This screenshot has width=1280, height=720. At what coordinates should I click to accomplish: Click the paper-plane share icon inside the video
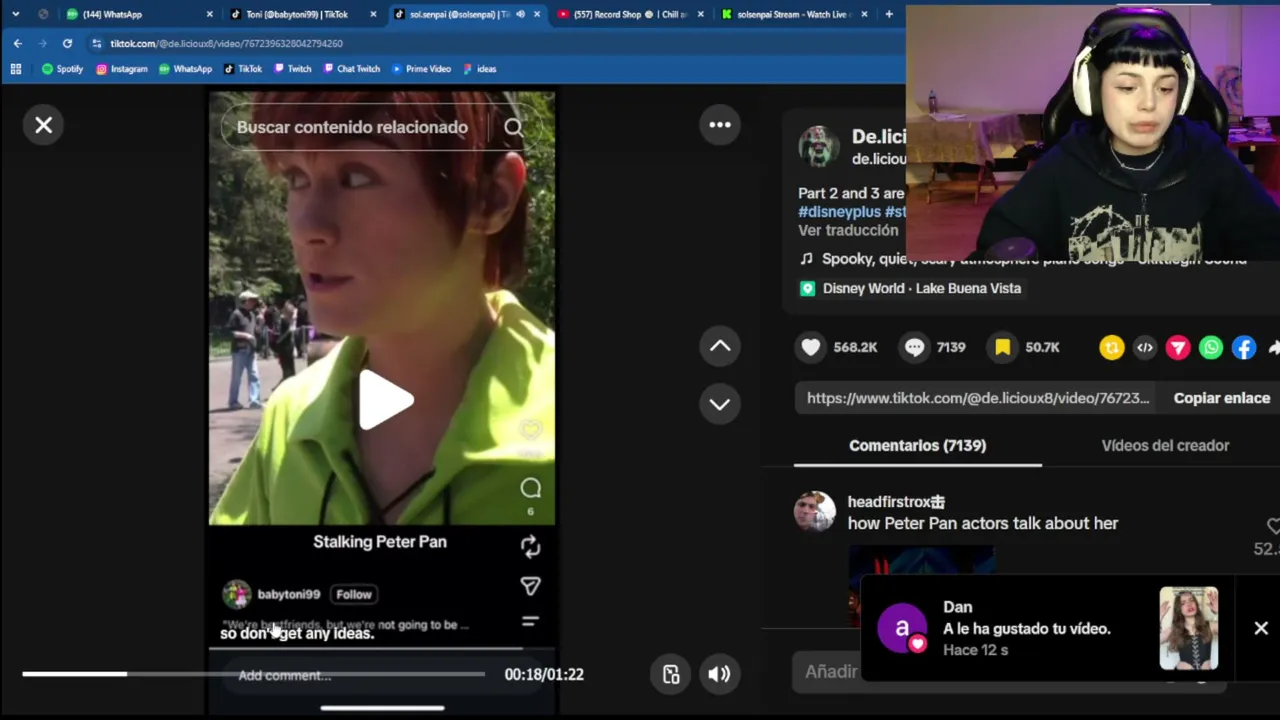[x=530, y=586]
